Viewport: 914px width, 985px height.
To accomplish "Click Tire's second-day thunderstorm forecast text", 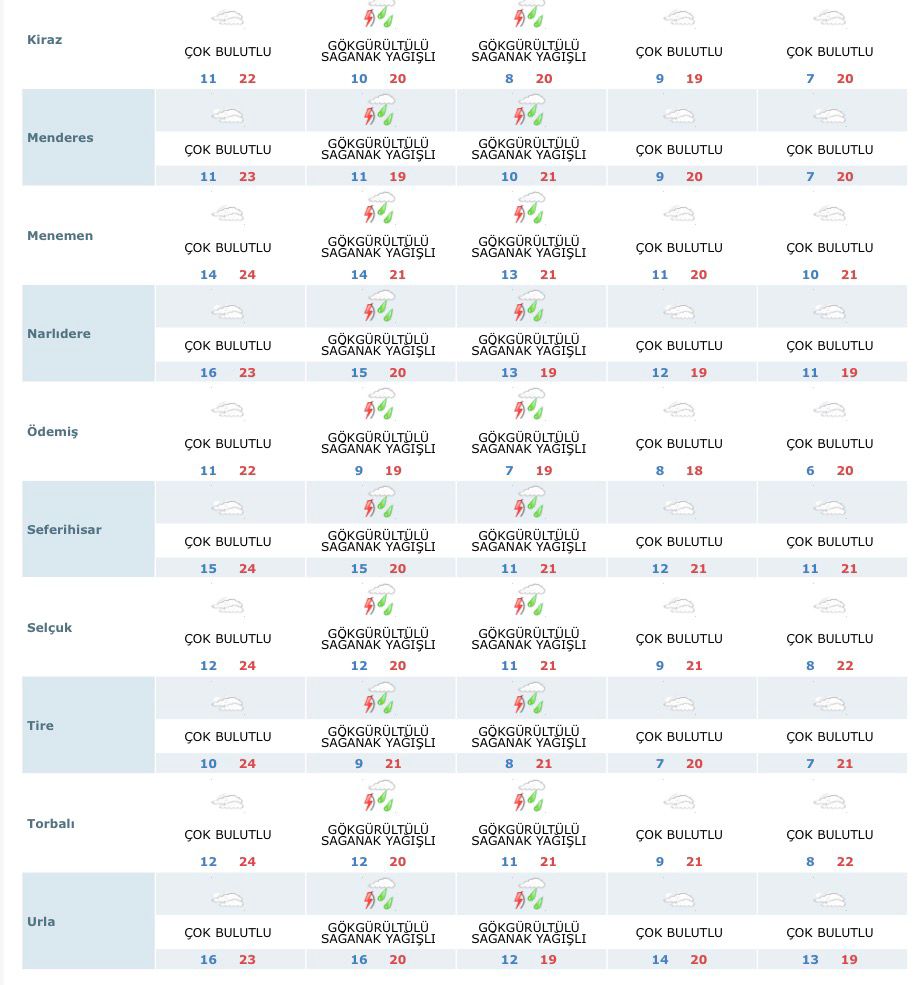I will pos(378,737).
